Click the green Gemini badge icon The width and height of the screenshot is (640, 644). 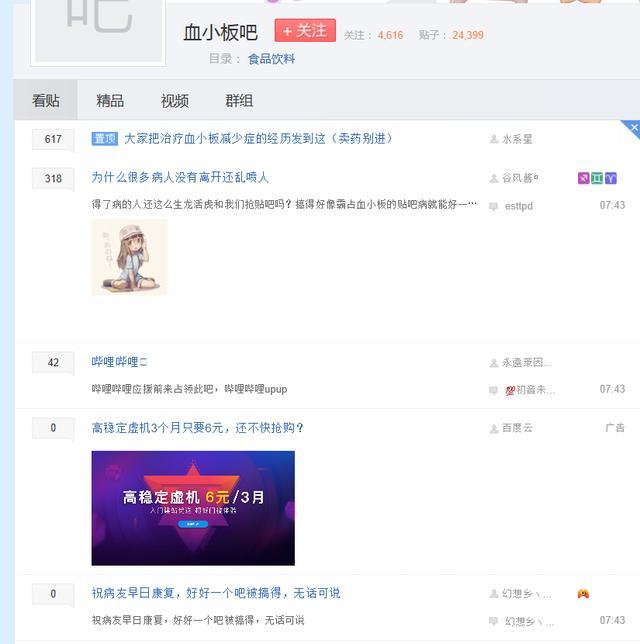[597, 178]
